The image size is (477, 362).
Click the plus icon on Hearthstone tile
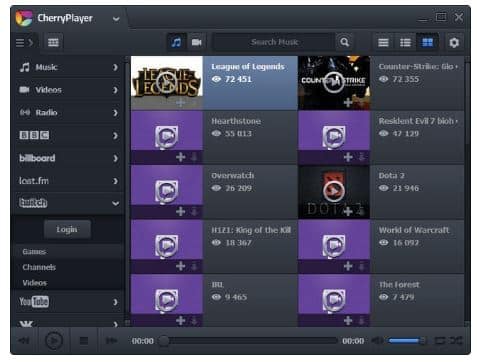(x=180, y=156)
